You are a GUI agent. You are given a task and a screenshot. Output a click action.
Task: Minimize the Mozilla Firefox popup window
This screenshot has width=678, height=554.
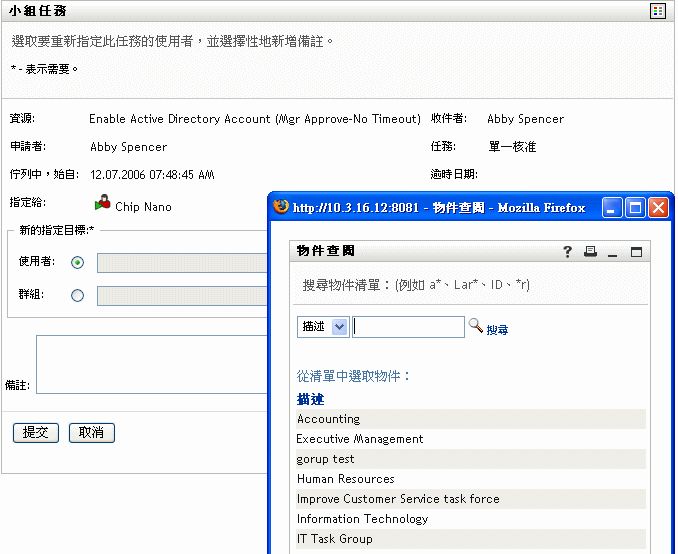coord(611,208)
